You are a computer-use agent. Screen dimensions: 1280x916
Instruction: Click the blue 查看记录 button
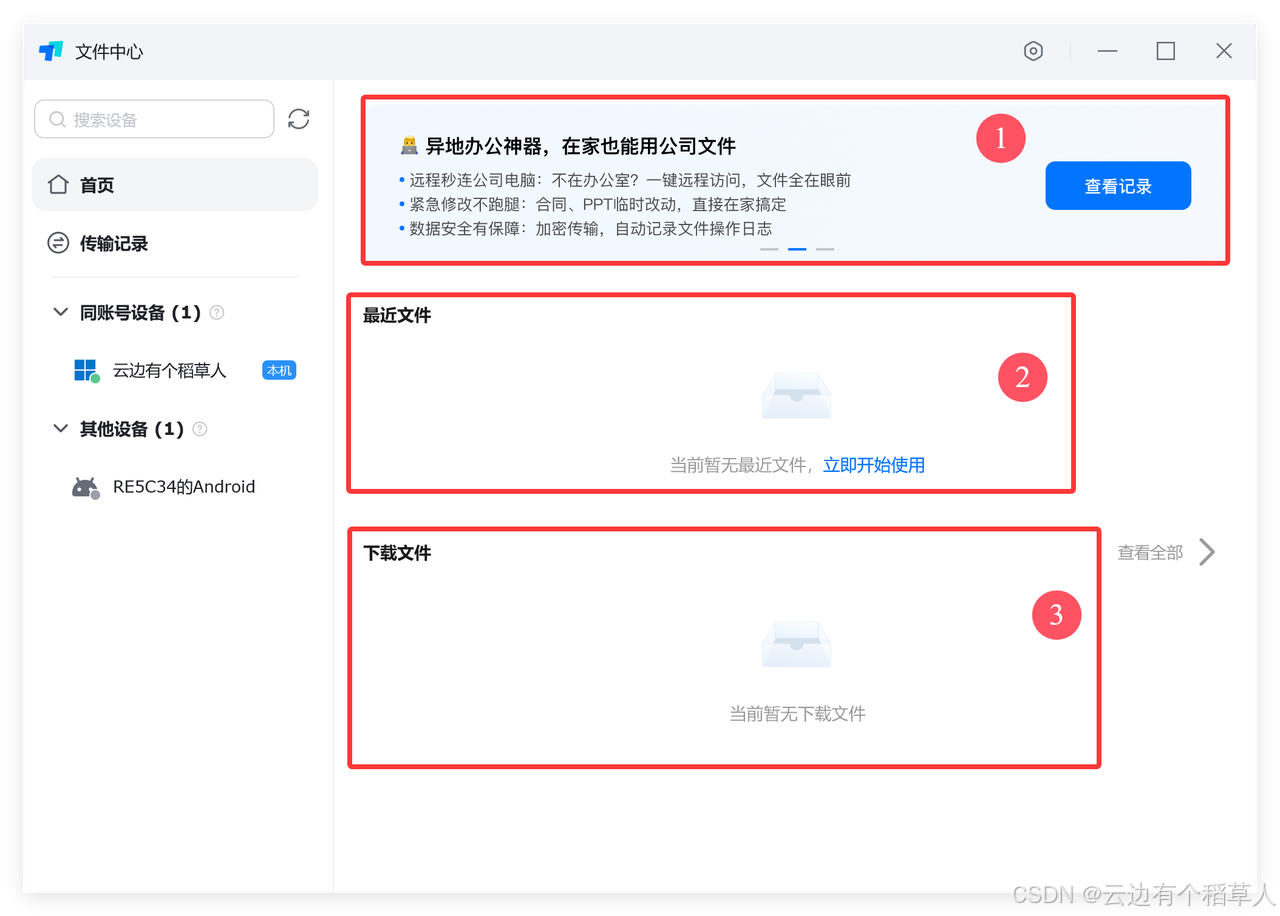pyautogui.click(x=1118, y=186)
